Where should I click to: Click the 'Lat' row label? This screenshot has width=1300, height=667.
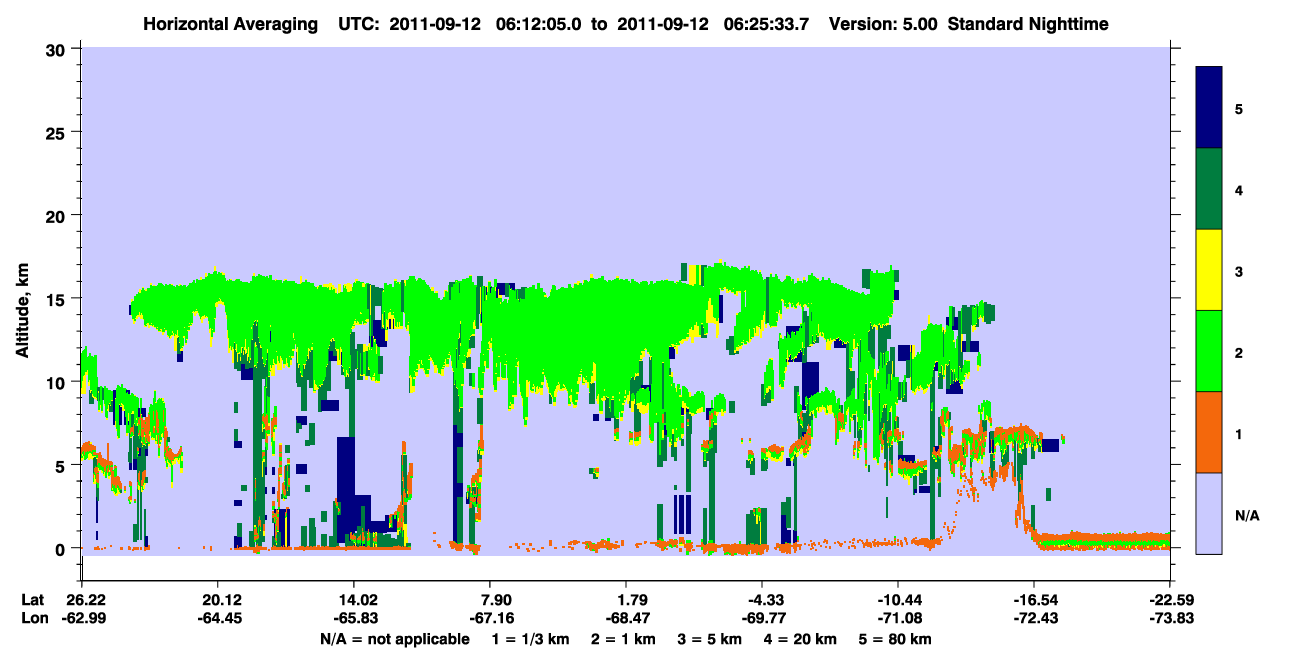(33, 600)
